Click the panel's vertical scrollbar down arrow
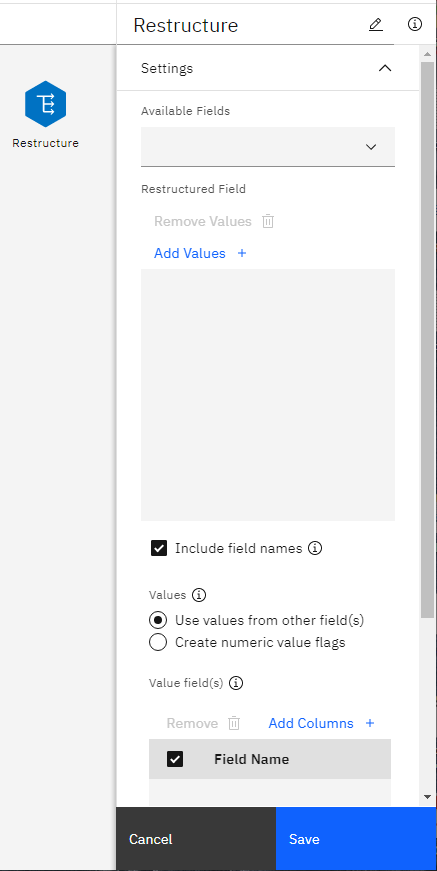Viewport: 437px width, 871px height. click(427, 797)
